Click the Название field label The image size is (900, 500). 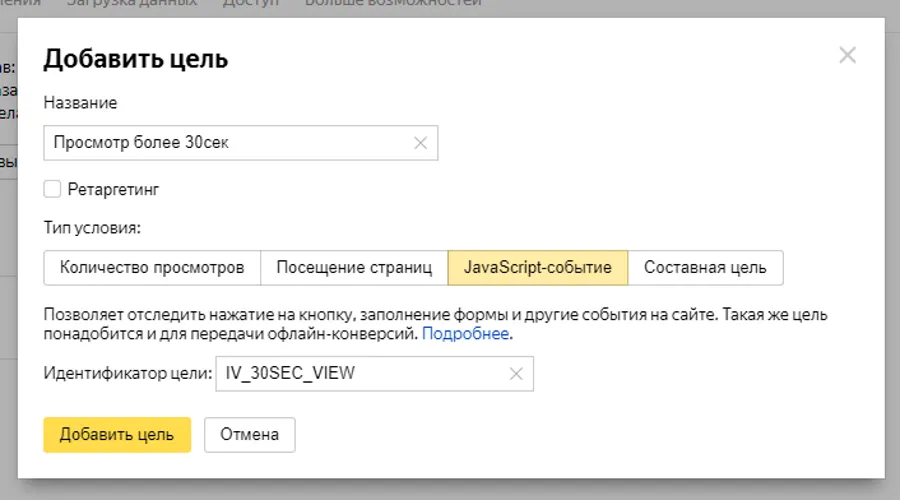tap(80, 103)
